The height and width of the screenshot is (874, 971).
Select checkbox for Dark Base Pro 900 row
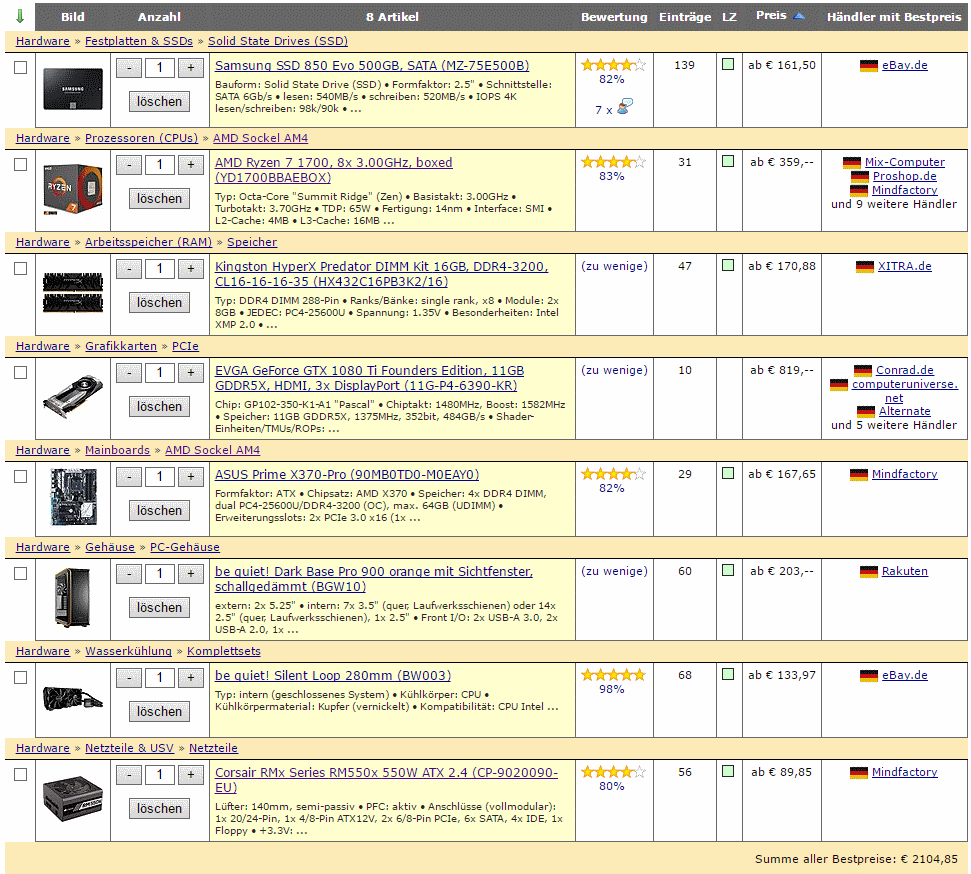[20, 574]
